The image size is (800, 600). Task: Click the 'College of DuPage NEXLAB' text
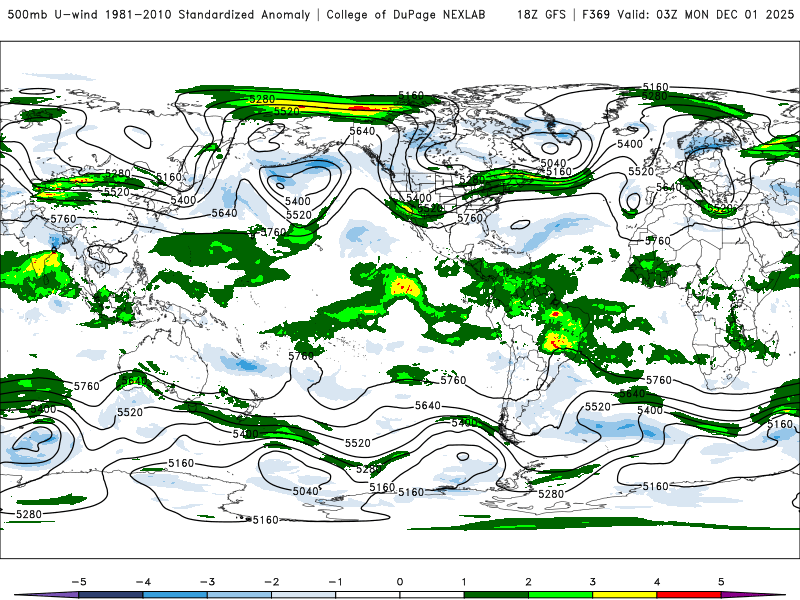(x=406, y=14)
